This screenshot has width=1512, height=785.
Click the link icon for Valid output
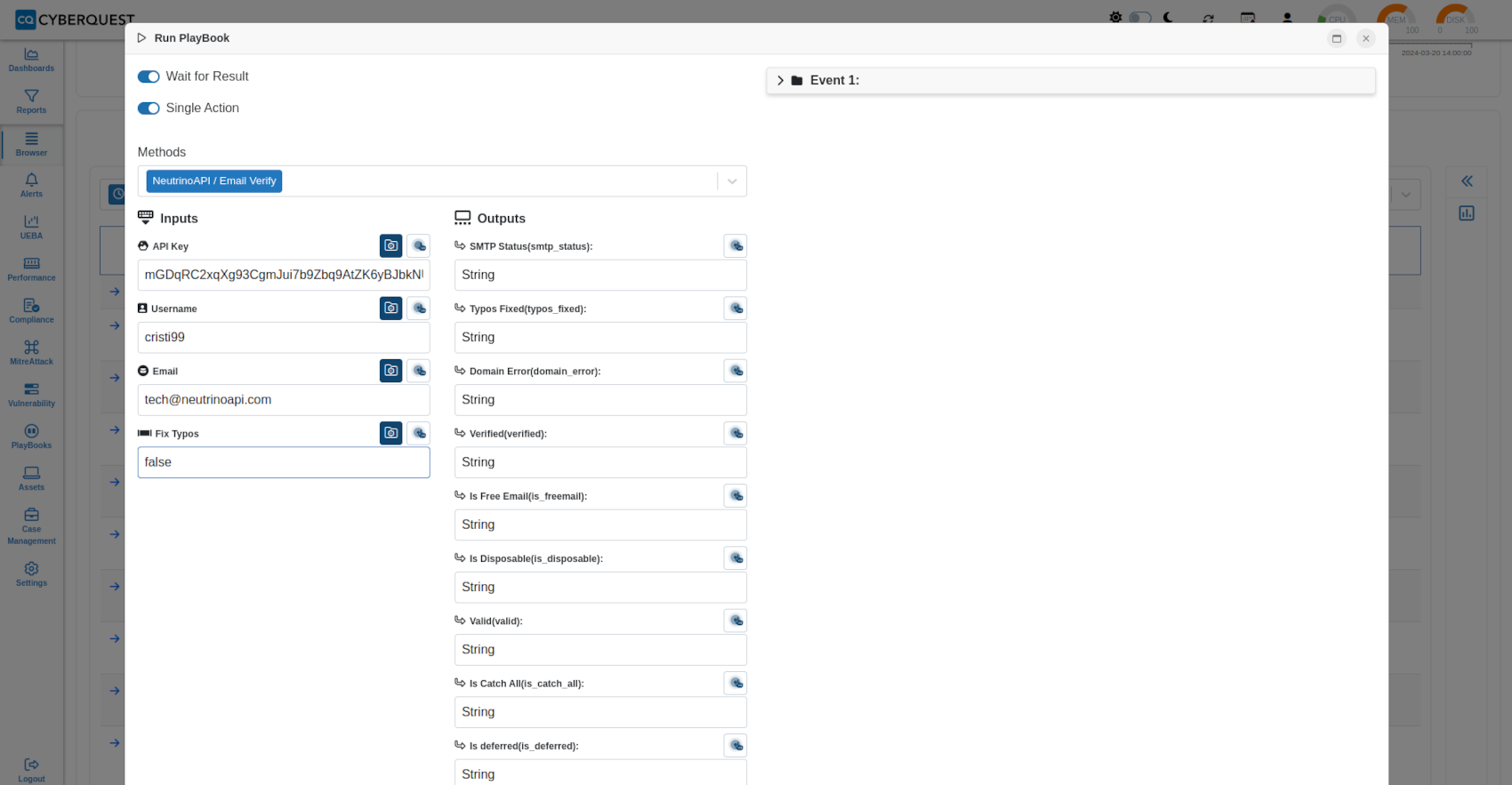(736, 621)
